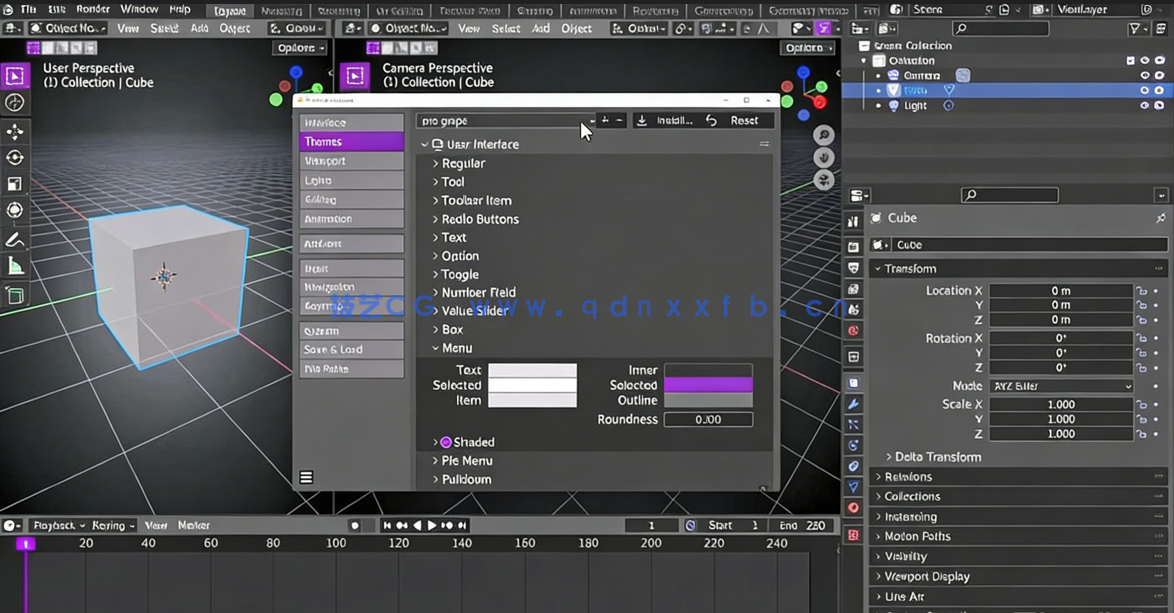Toggle the Shaded option in the theme settings
This screenshot has width=1174, height=613.
point(446,442)
